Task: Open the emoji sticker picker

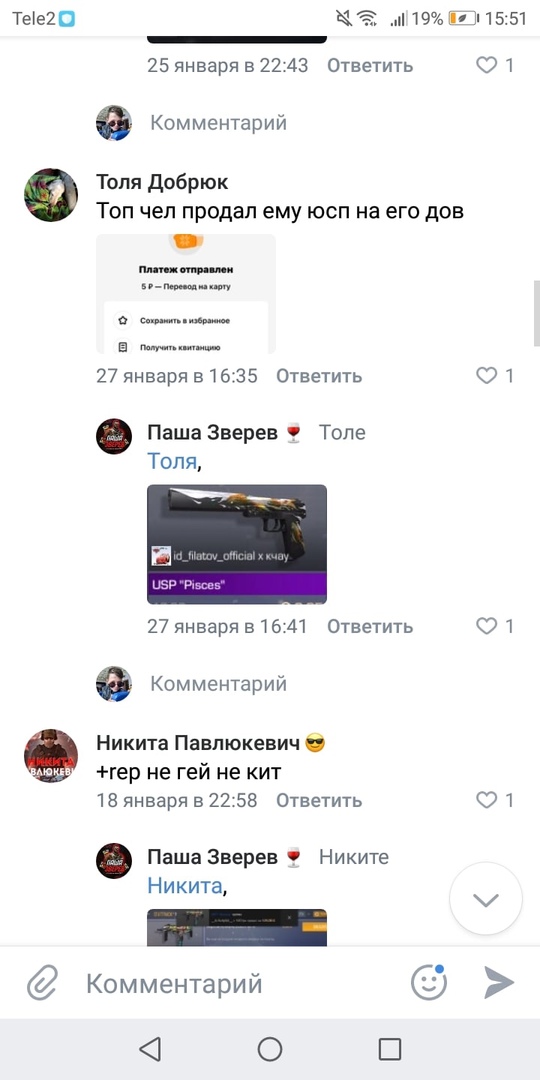Action: tap(428, 982)
